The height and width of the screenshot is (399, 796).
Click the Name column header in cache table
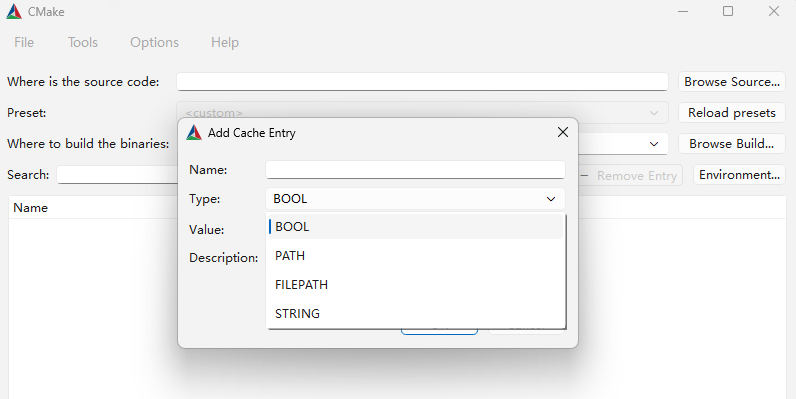click(30, 208)
